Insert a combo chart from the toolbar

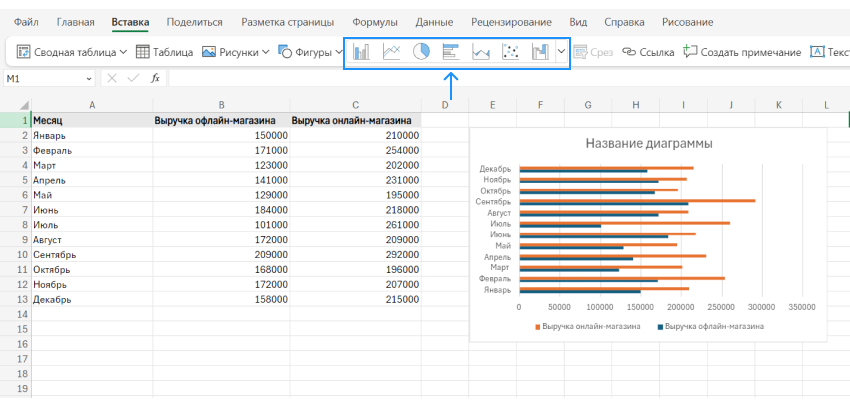pyautogui.click(x=540, y=52)
